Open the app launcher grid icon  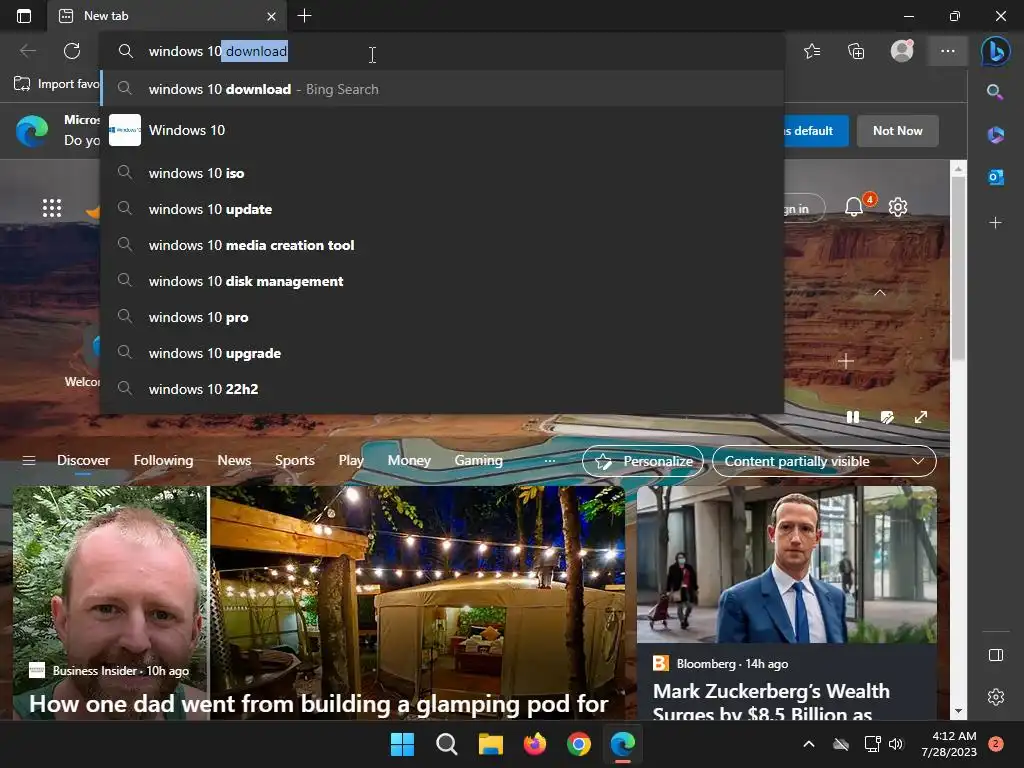(52, 208)
